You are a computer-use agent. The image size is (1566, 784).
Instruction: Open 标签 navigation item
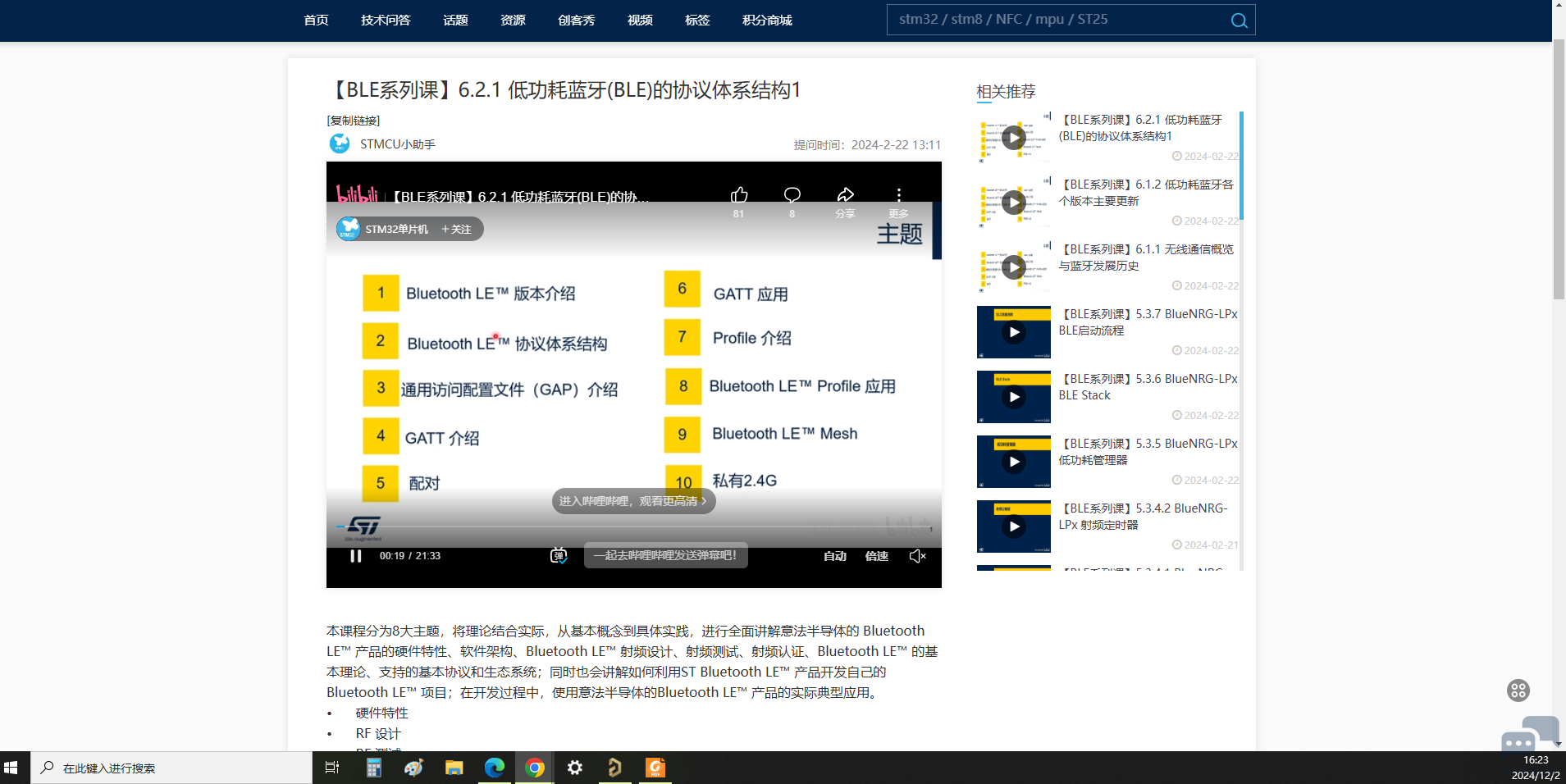(x=697, y=21)
